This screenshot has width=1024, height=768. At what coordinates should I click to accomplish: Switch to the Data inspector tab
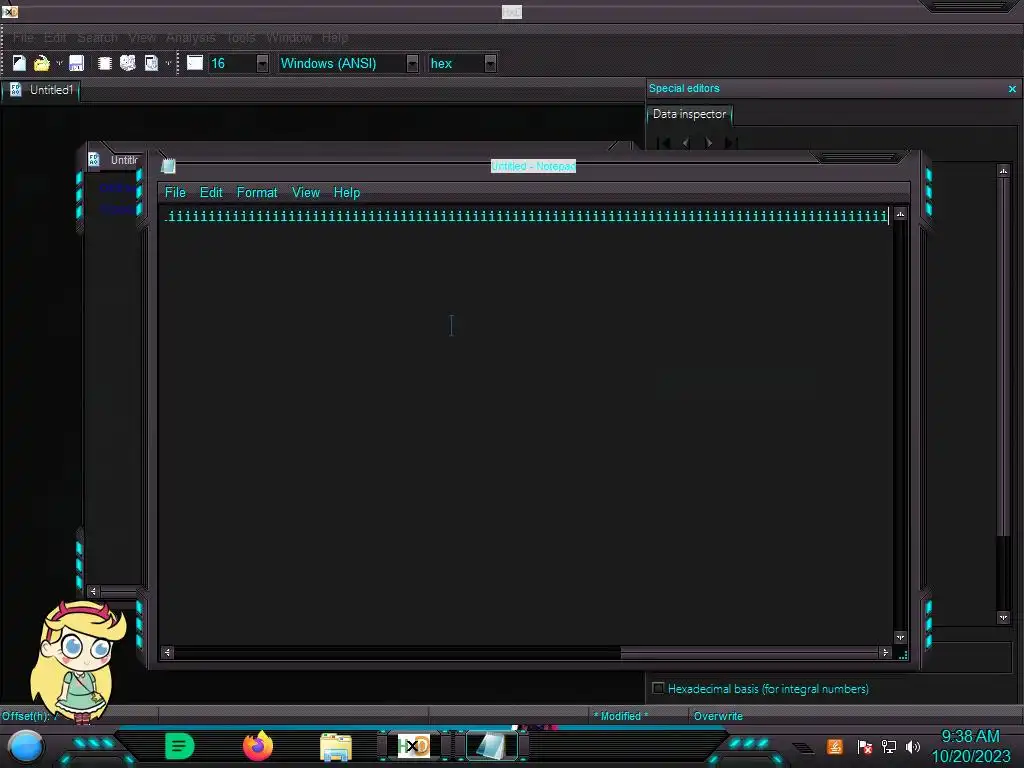pyautogui.click(x=690, y=114)
